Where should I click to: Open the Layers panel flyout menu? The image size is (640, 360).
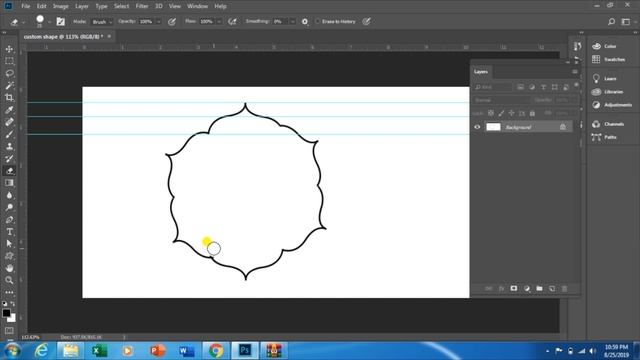pos(575,72)
